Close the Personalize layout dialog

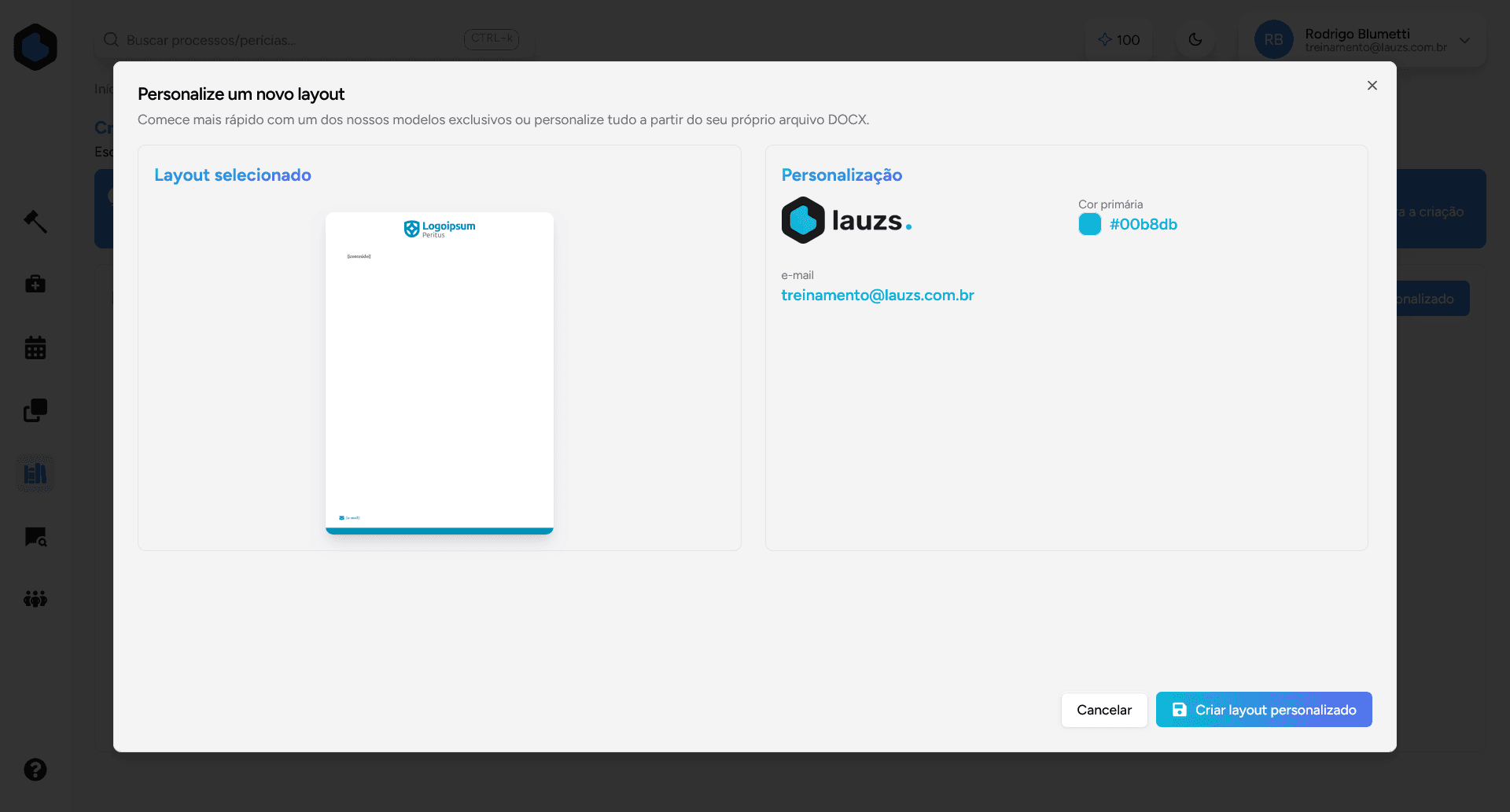coord(1372,86)
